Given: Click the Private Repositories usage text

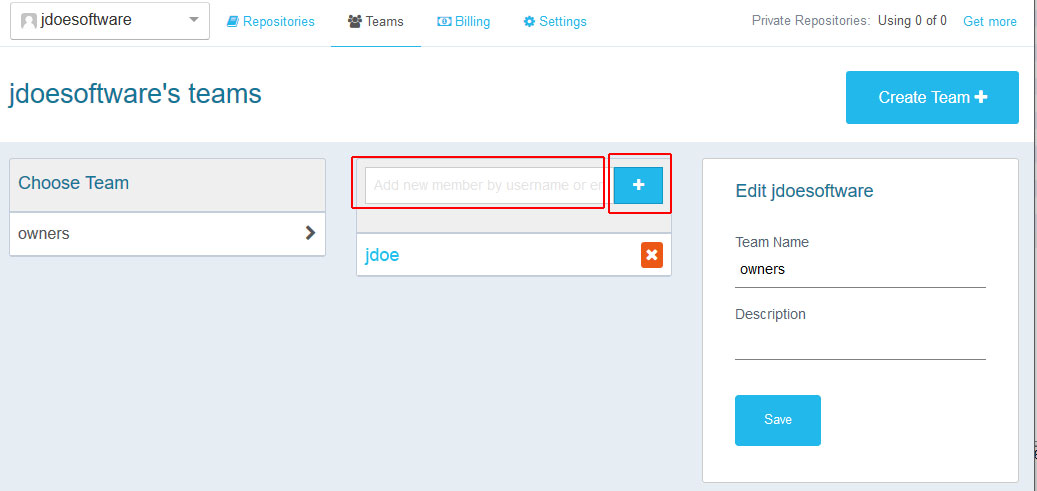Looking at the screenshot, I should pyautogui.click(x=849, y=21).
